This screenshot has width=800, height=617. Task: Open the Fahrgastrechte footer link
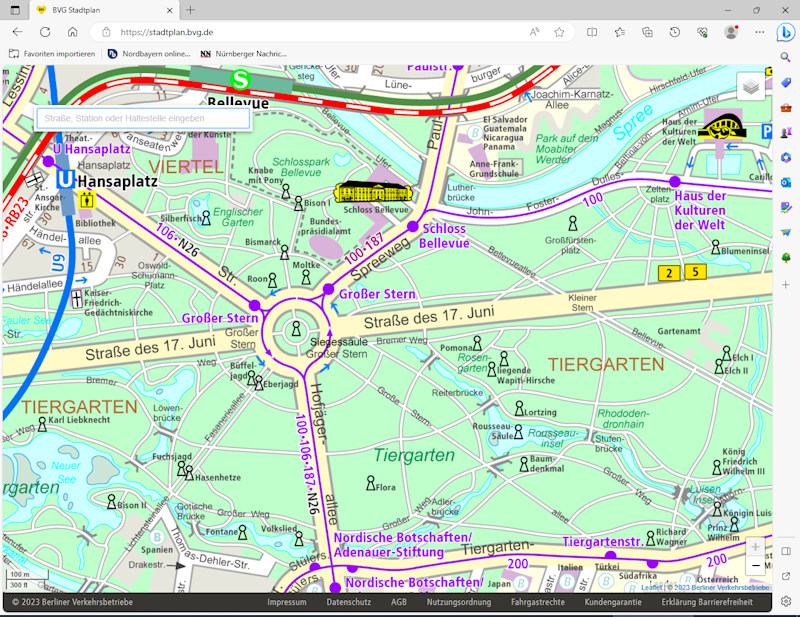click(537, 603)
